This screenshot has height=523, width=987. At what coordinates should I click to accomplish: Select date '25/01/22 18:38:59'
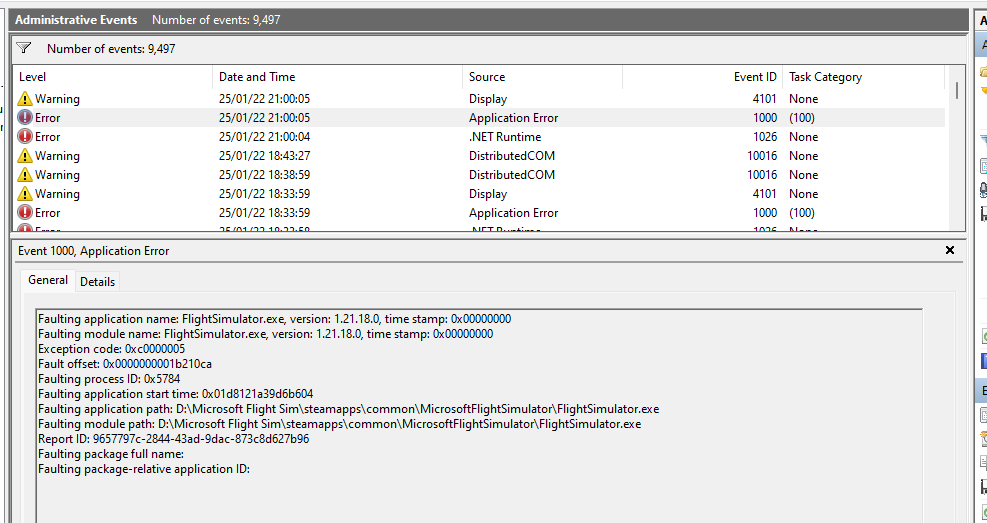coord(264,174)
